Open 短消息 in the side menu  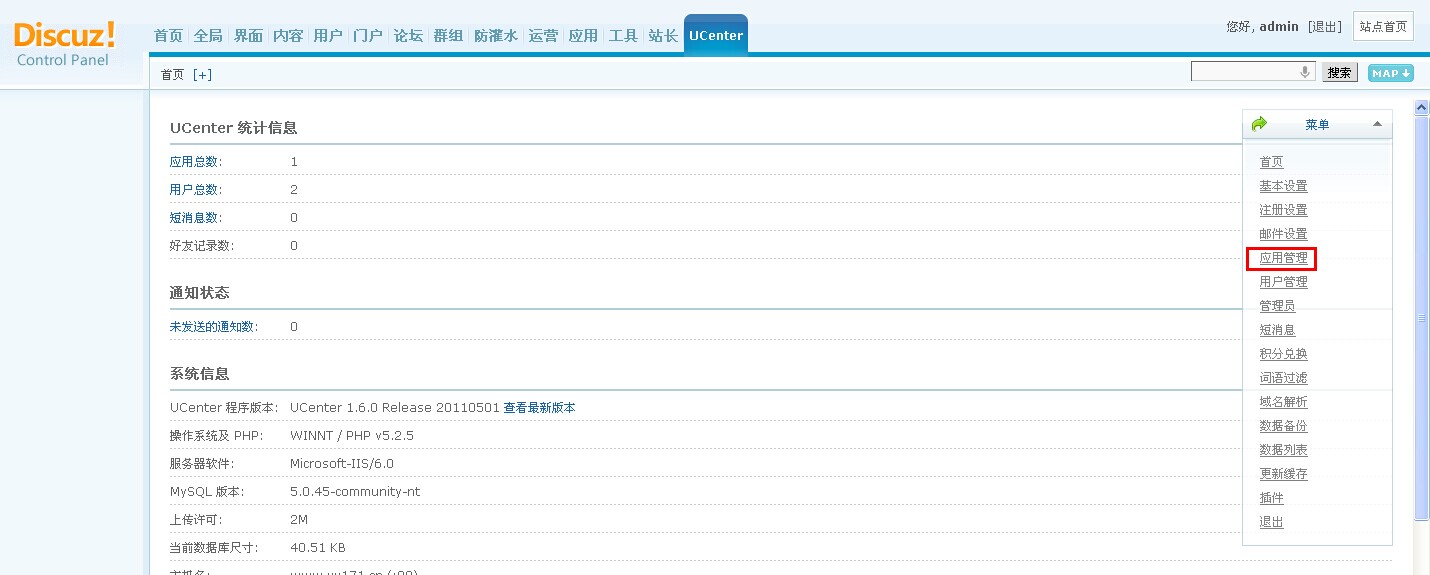(1277, 330)
